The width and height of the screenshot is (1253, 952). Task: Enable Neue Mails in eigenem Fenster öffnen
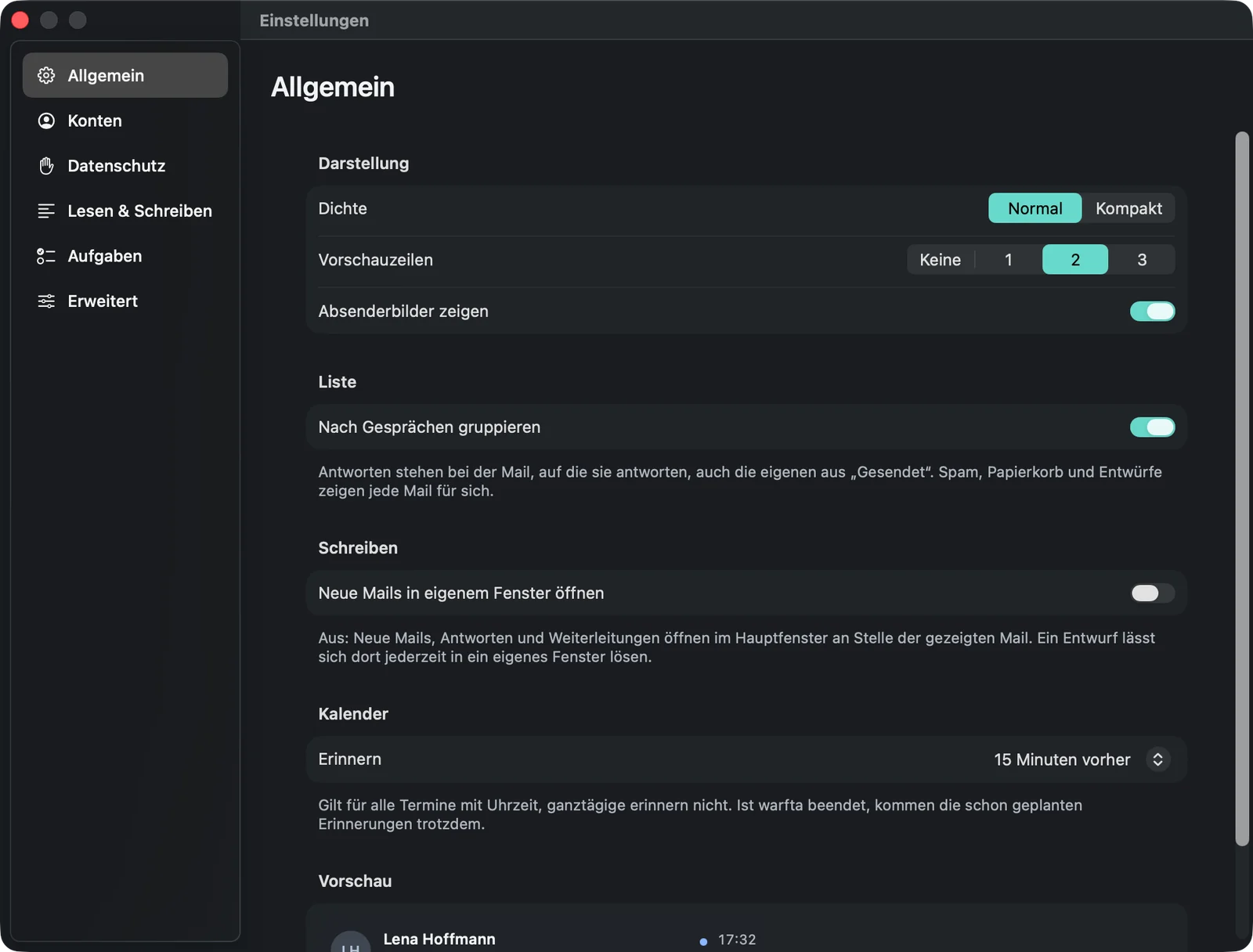(1152, 593)
